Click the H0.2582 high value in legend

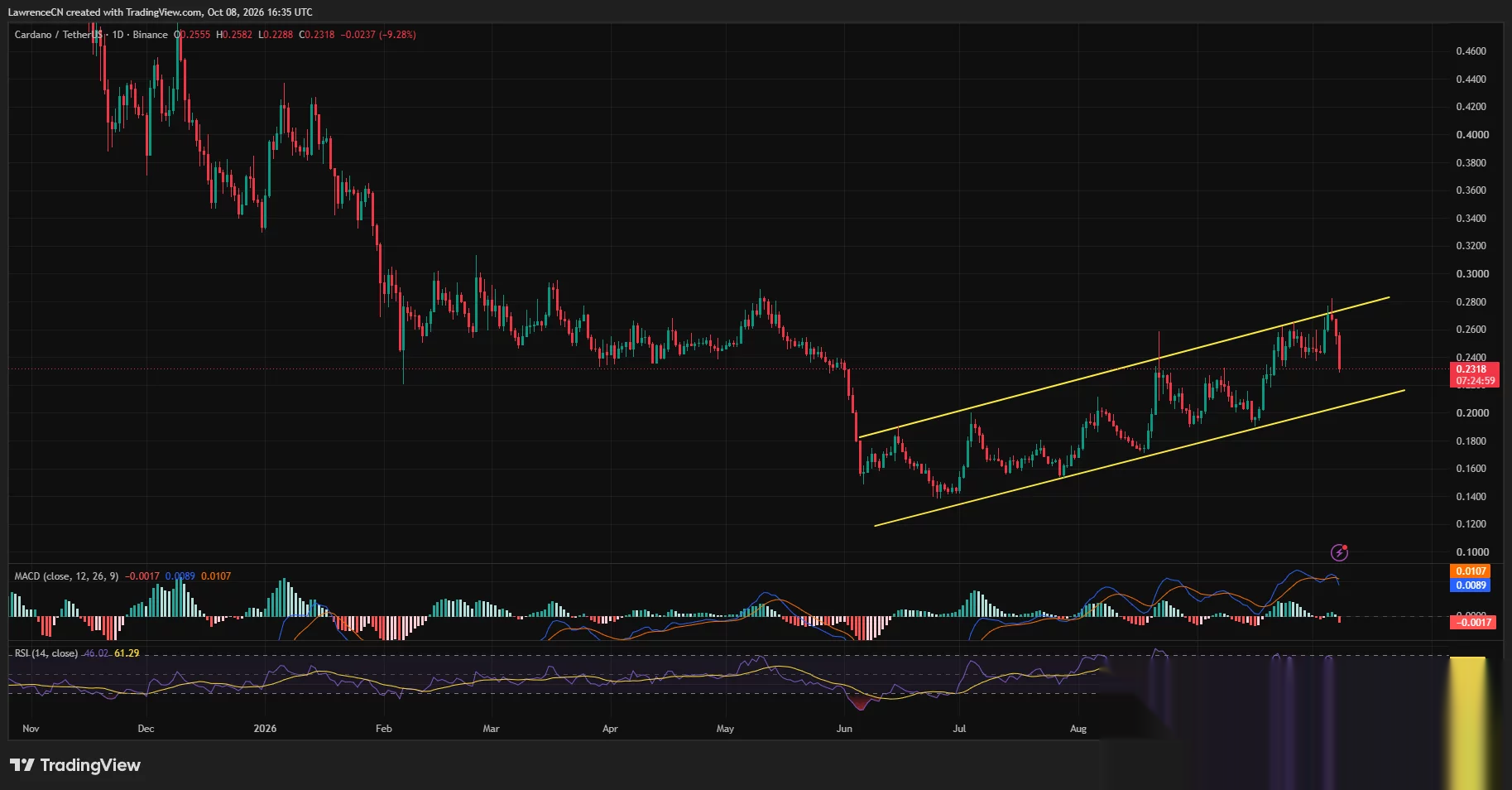tap(234, 35)
